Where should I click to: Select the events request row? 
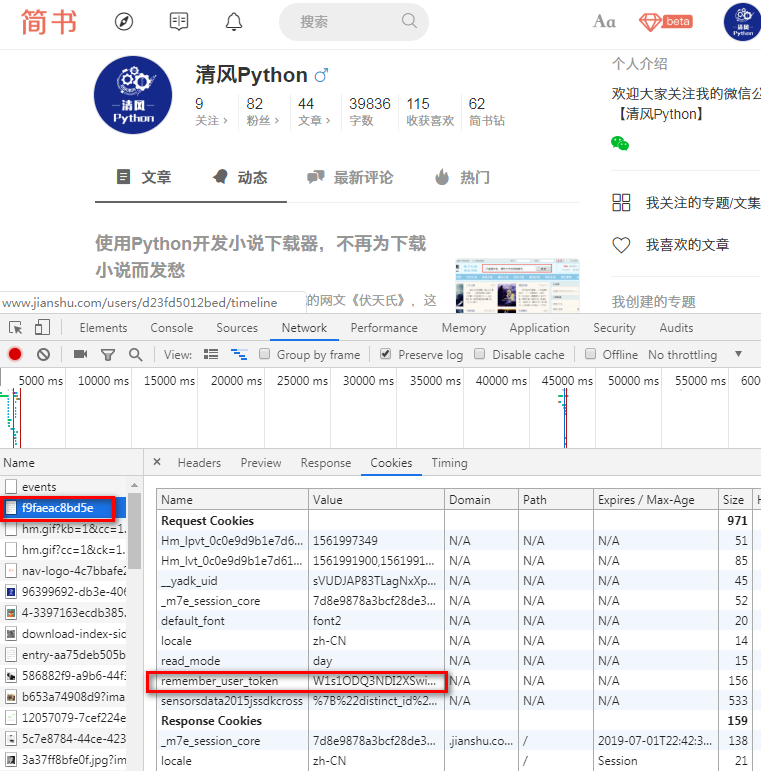click(x=64, y=487)
